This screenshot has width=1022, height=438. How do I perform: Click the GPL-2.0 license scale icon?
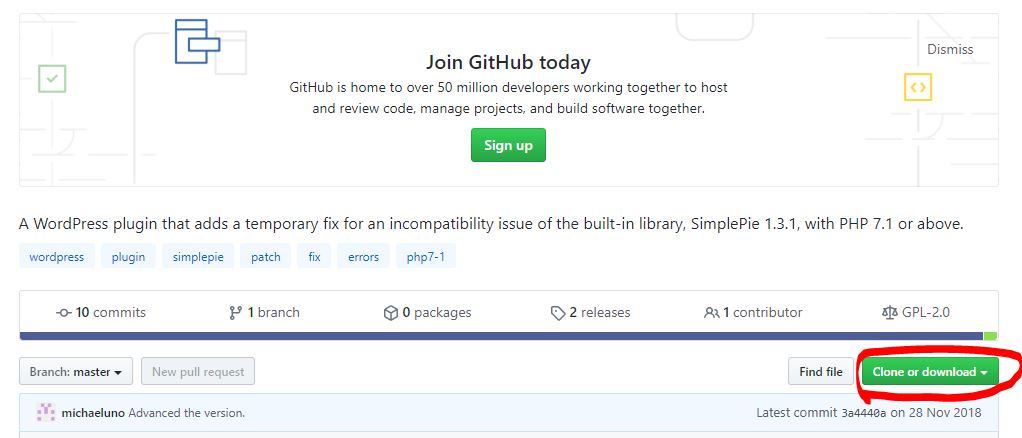[889, 313]
